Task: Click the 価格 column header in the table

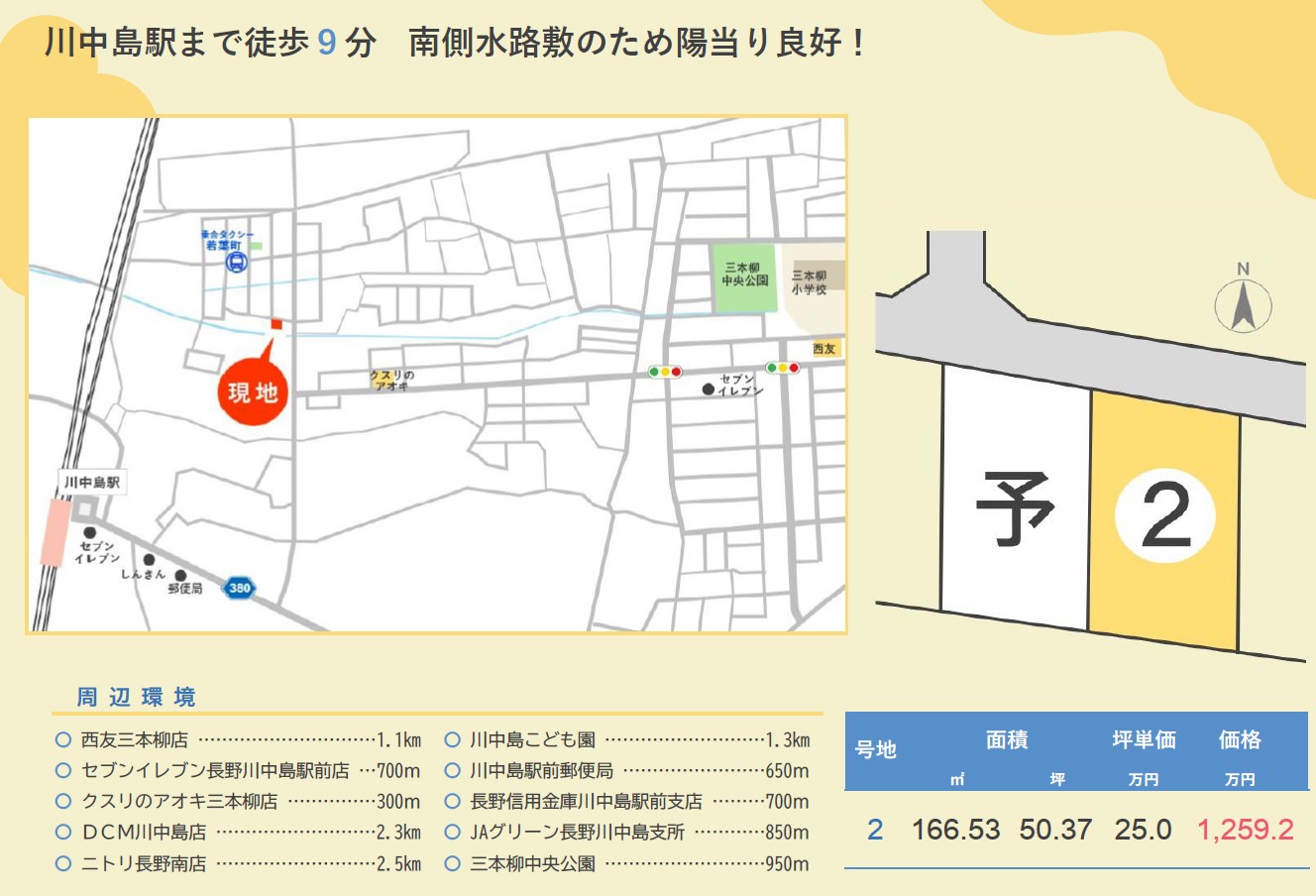Action: (1240, 740)
